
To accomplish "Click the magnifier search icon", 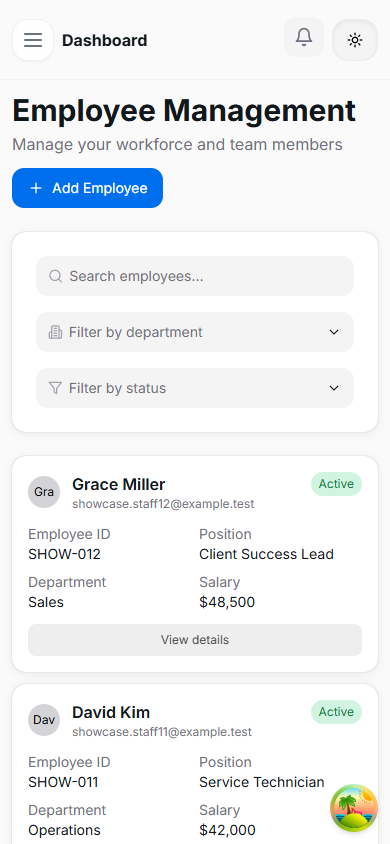I will 55,276.
